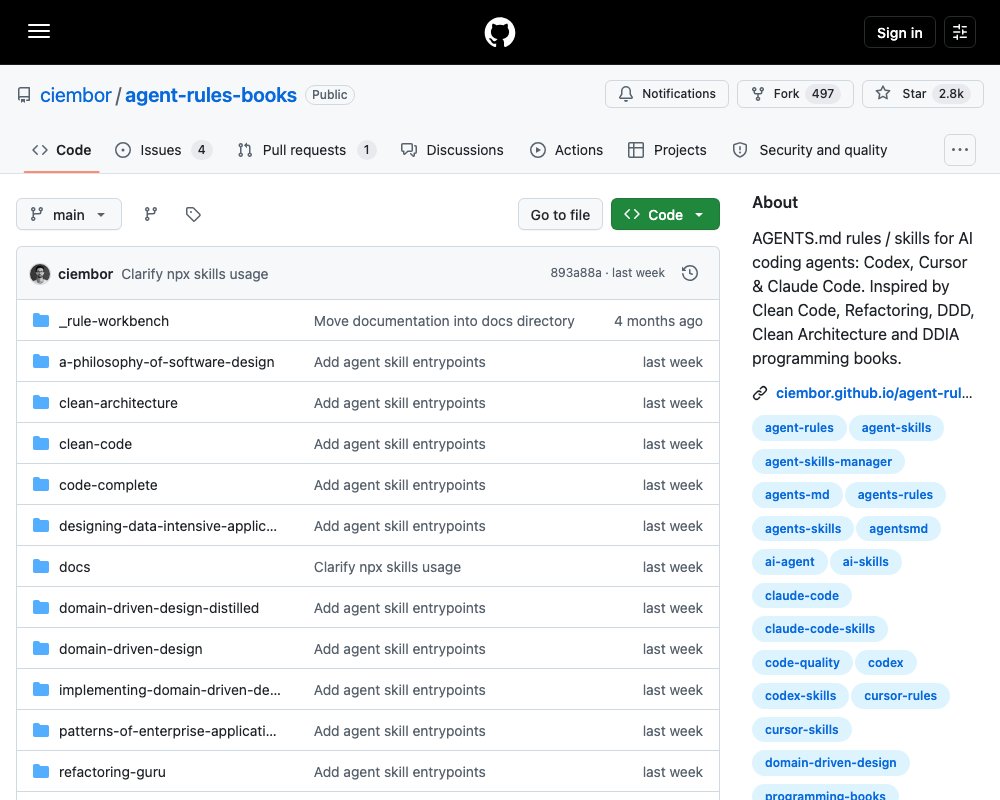The width and height of the screenshot is (1000, 800).
Task: Switch to the Issues tab
Action: click(163, 150)
